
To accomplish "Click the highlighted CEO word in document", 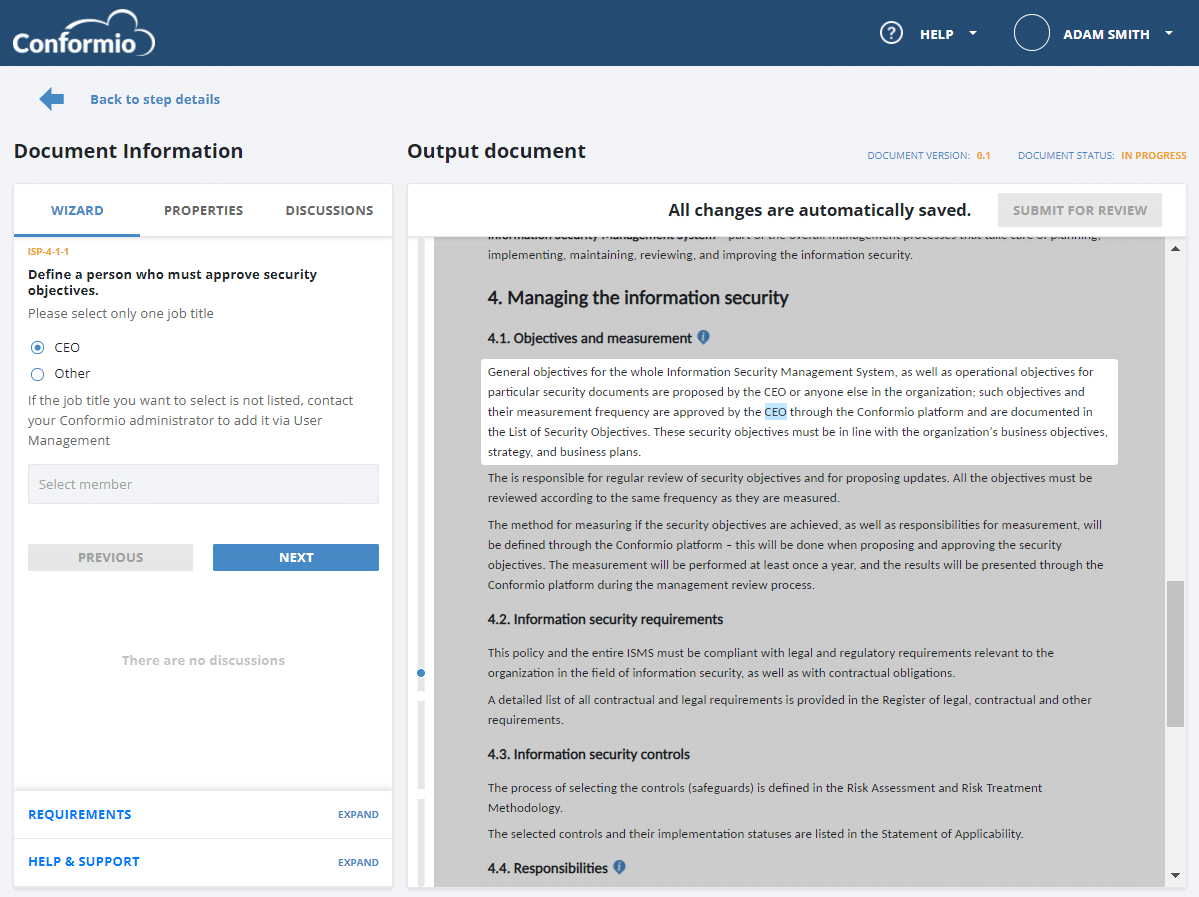I will click(775, 412).
